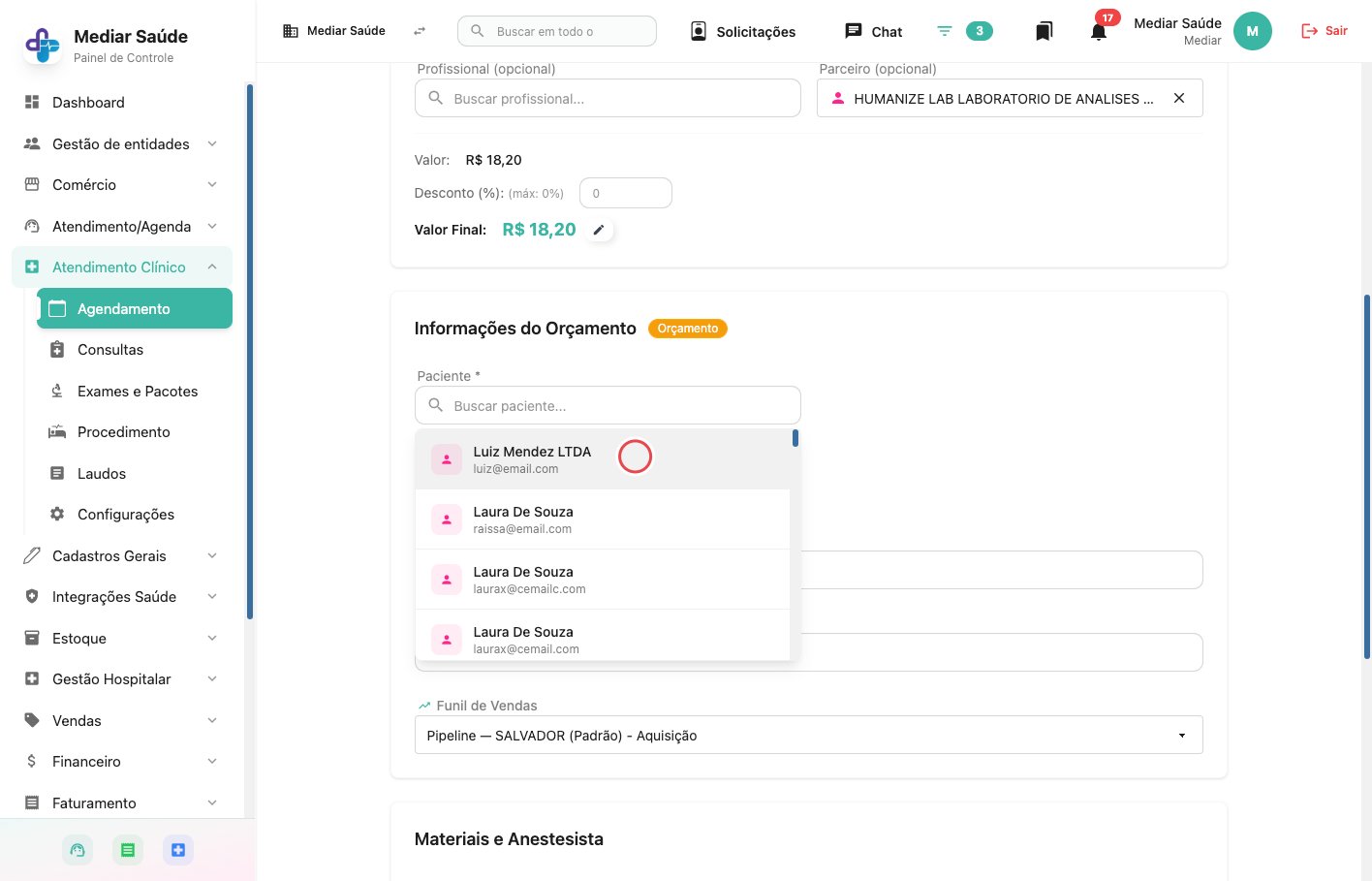Click the blue plus icon at the sidebar bottom

click(x=178, y=850)
